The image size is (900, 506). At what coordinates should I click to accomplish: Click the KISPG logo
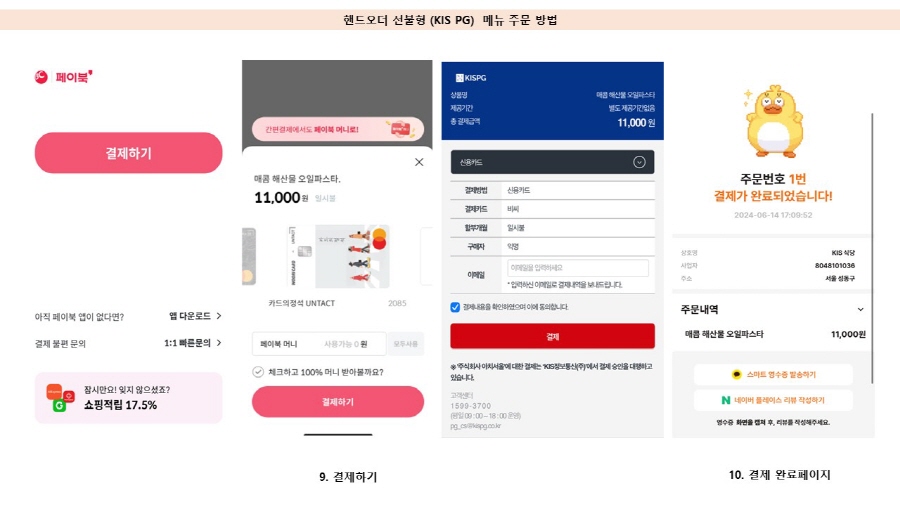point(471,78)
